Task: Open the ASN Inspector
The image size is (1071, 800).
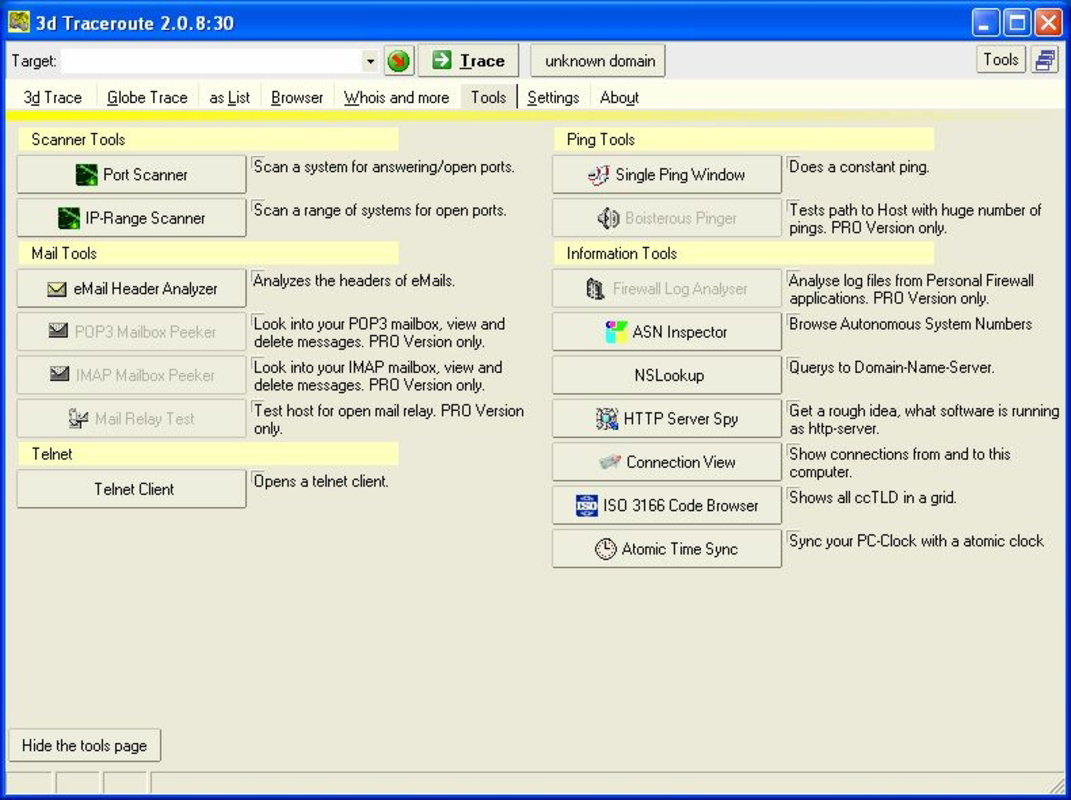Action: click(x=665, y=331)
